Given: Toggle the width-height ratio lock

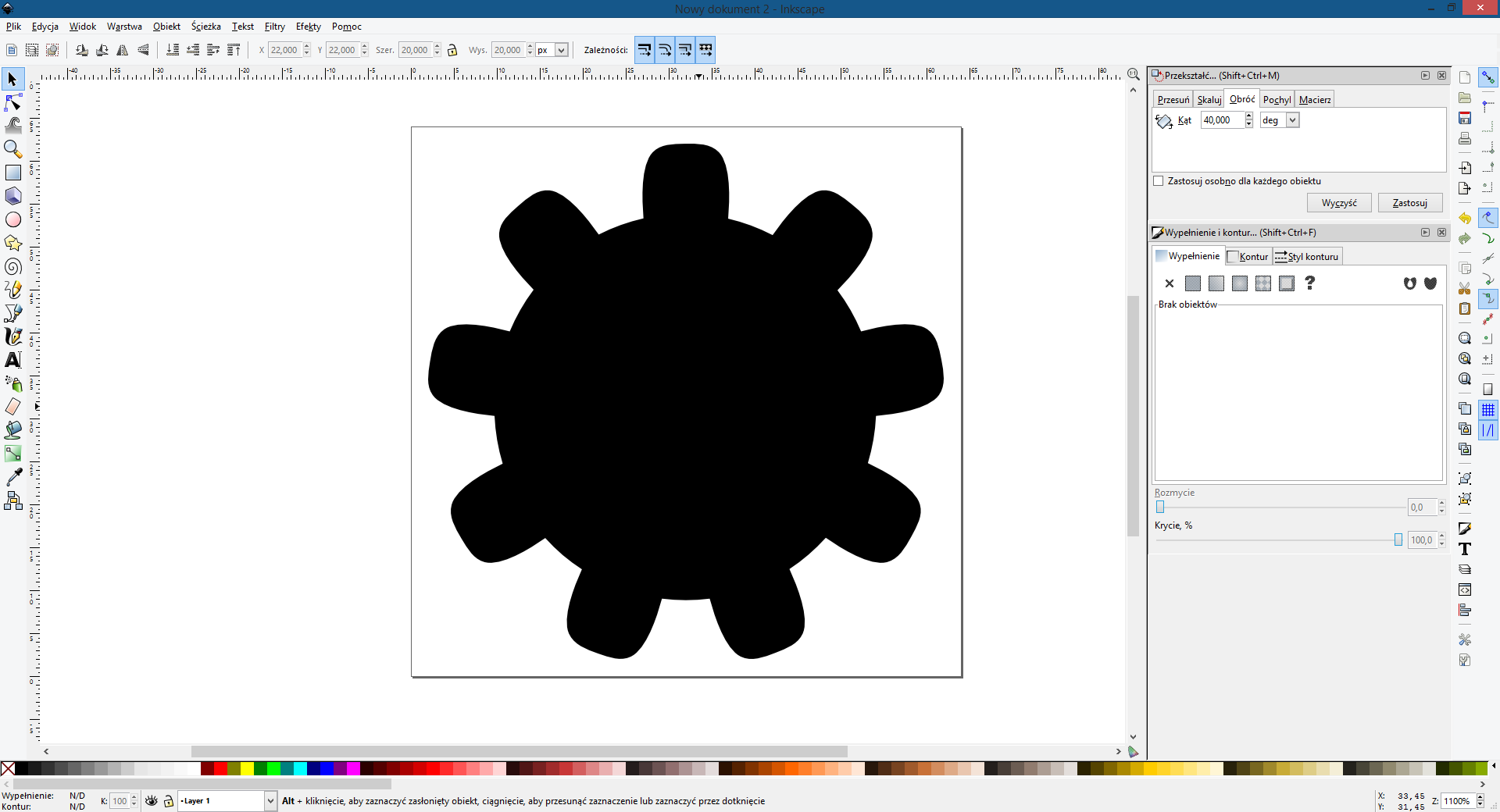Looking at the screenshot, I should point(452,50).
